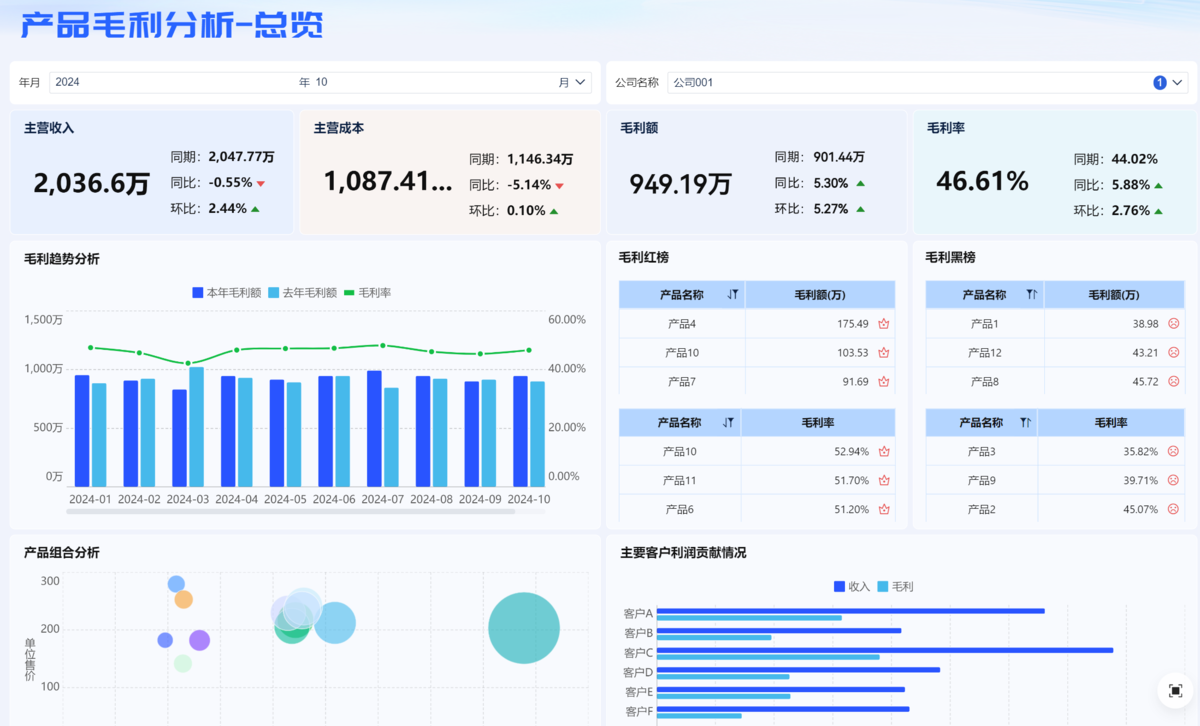1200x726 pixels.
Task: Click green up arrow beside 毛利率 同比 5.88%
Action: click(1158, 186)
